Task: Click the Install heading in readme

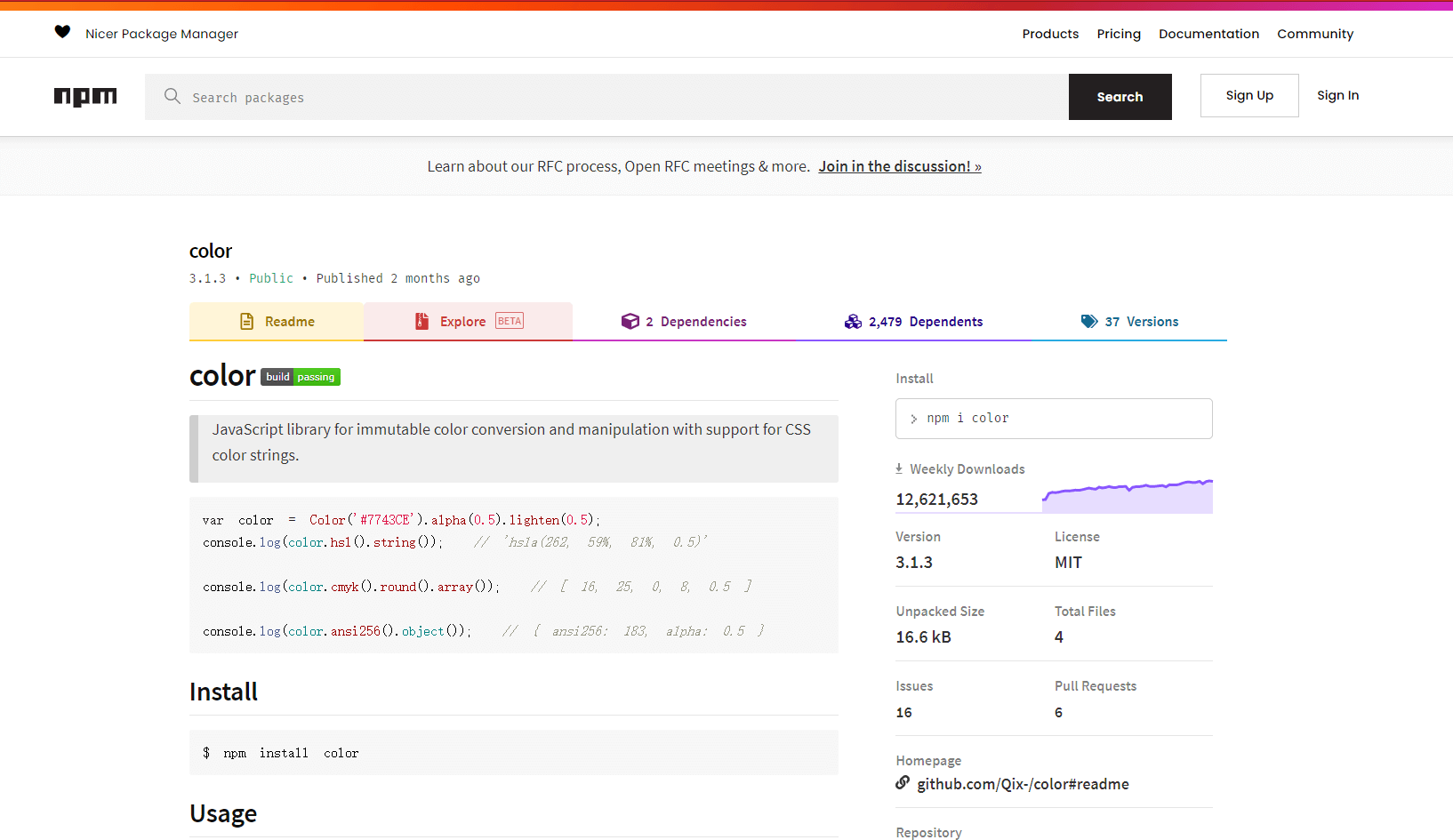Action: coord(223,692)
